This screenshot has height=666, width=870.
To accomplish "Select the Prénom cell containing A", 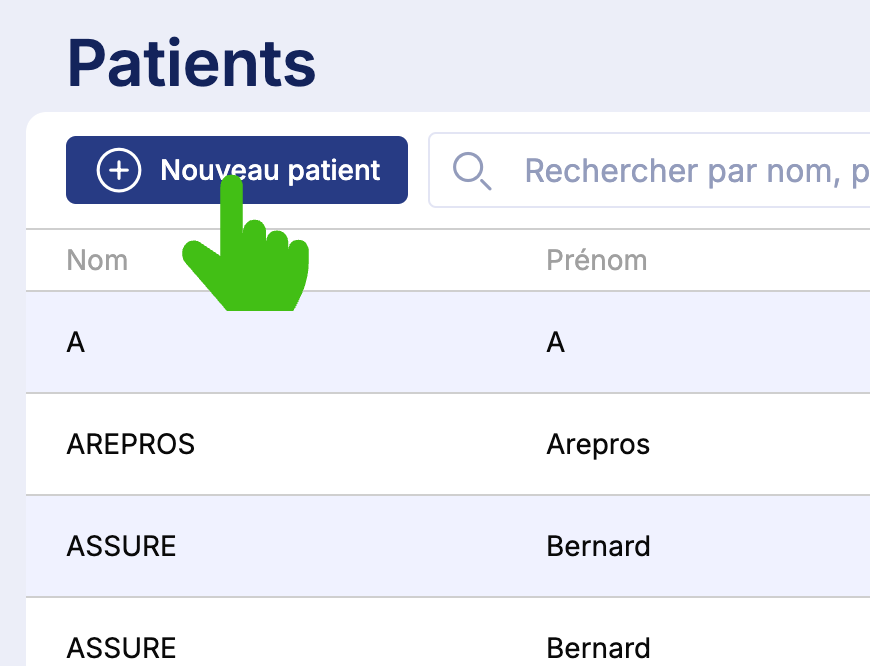I will (556, 342).
